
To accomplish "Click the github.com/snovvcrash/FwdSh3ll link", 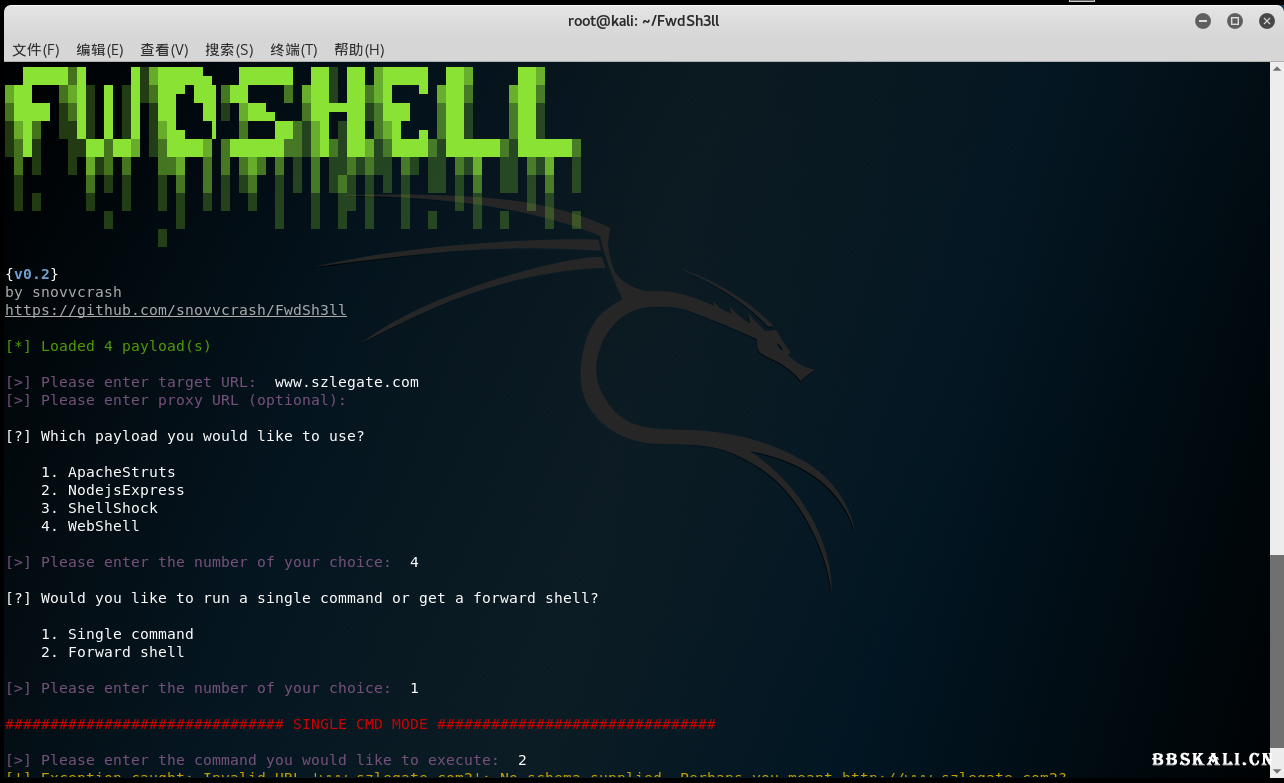I will click(x=176, y=310).
